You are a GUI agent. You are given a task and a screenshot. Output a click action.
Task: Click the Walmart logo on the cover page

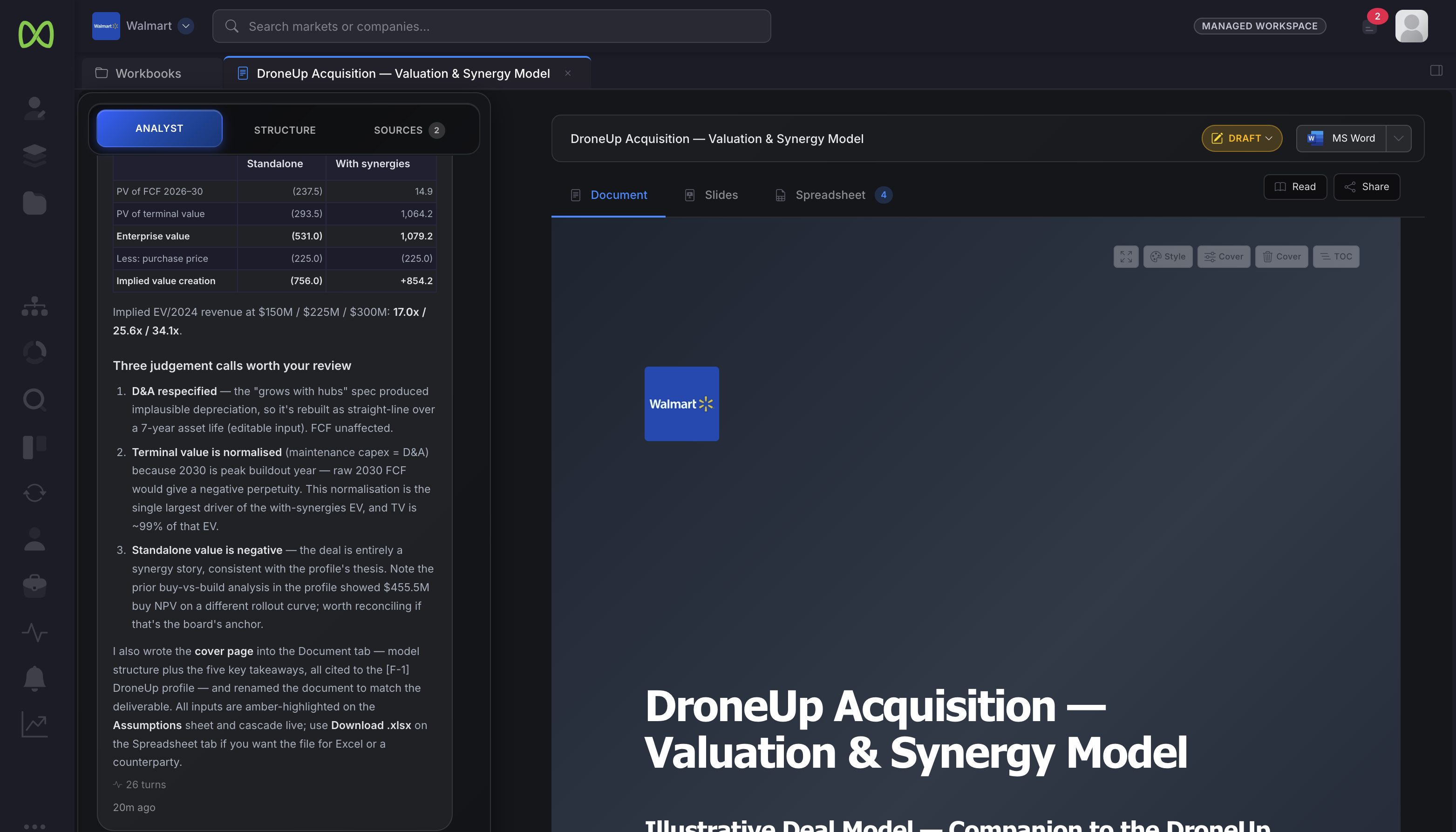pos(681,404)
